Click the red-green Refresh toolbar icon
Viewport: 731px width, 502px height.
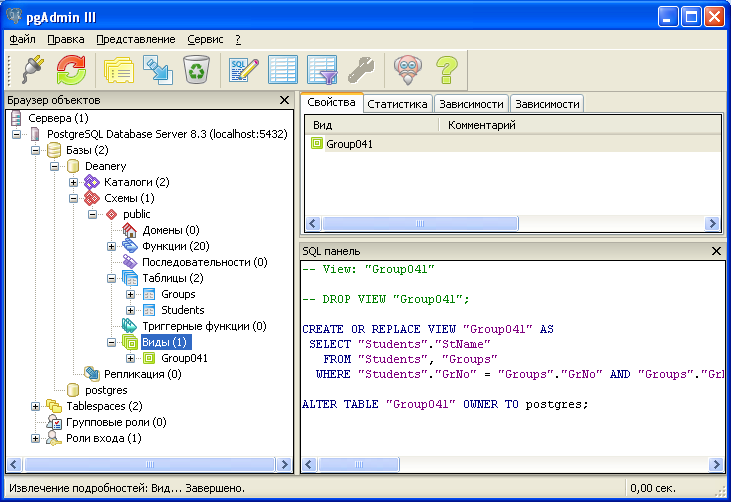(x=71, y=70)
